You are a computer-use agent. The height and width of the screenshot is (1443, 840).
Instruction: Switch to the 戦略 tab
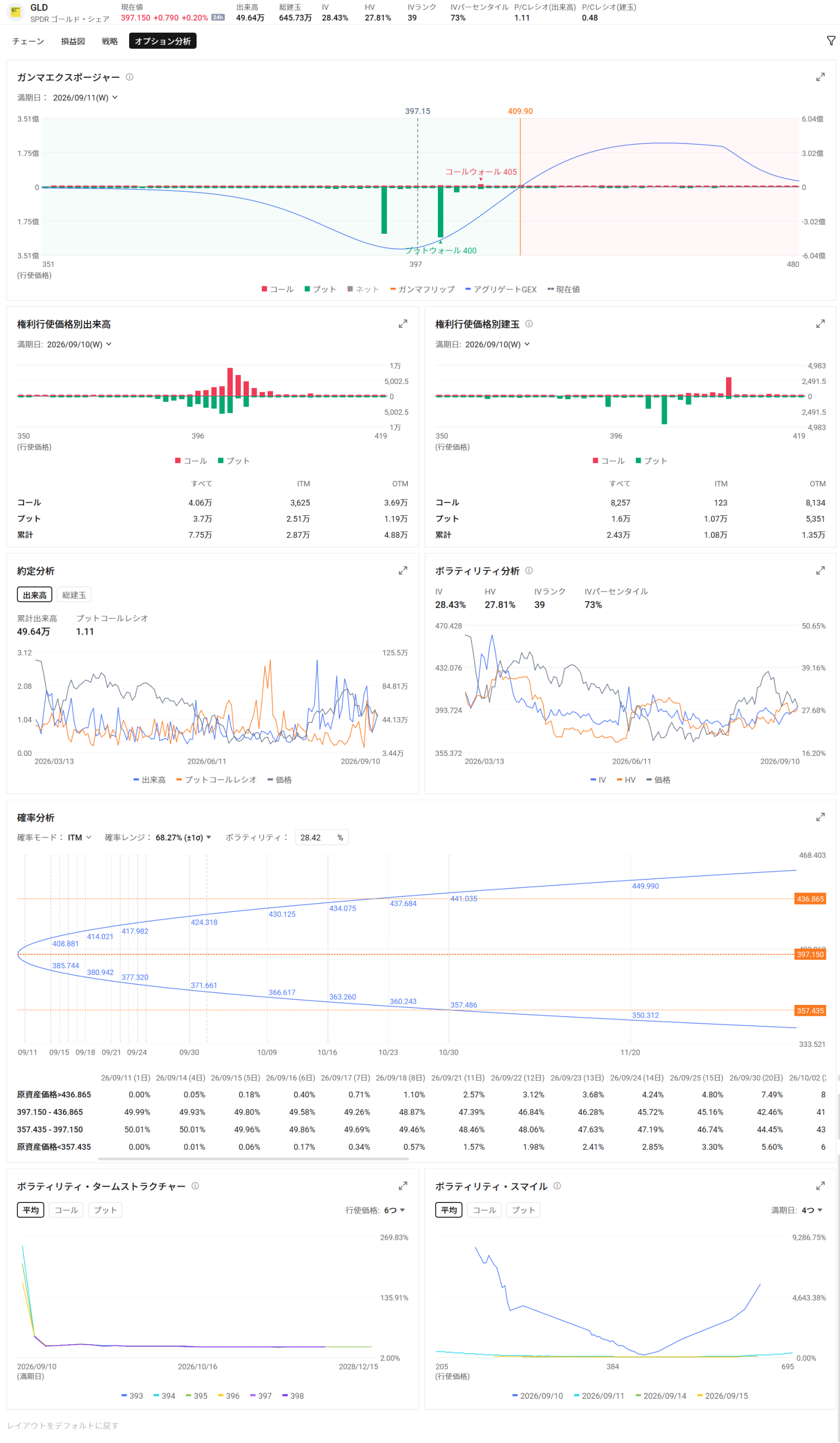pyautogui.click(x=109, y=41)
